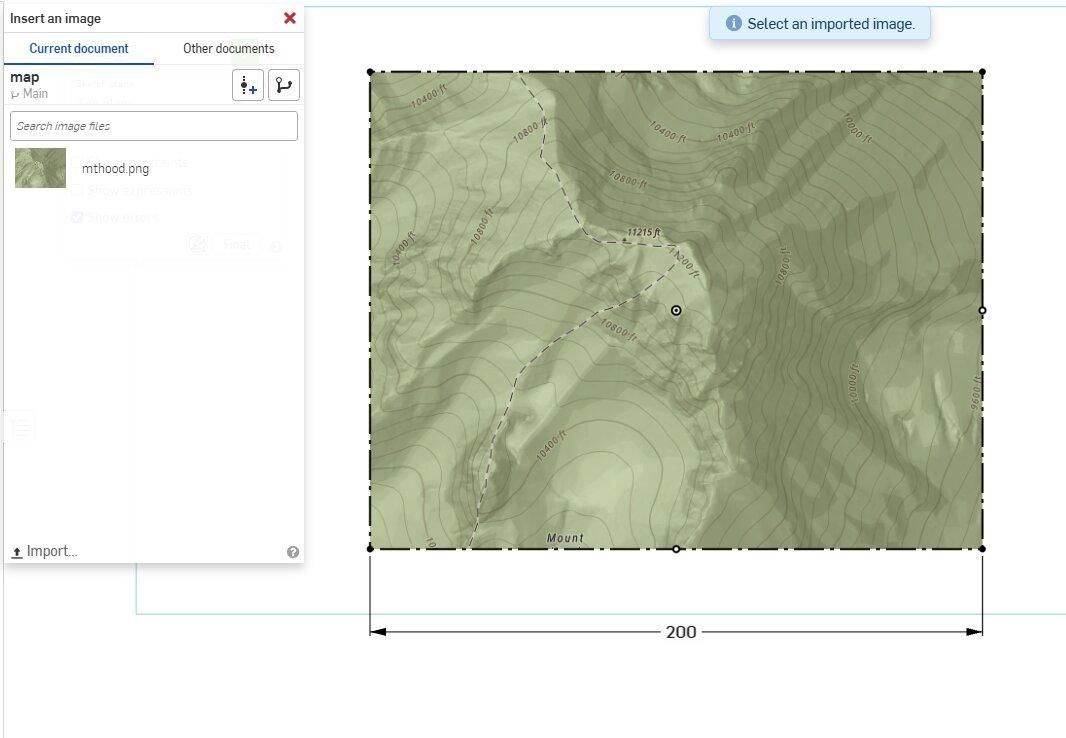This screenshot has width=1066, height=738.
Task: Click the top-right corner point of image
Action: pos(982,72)
